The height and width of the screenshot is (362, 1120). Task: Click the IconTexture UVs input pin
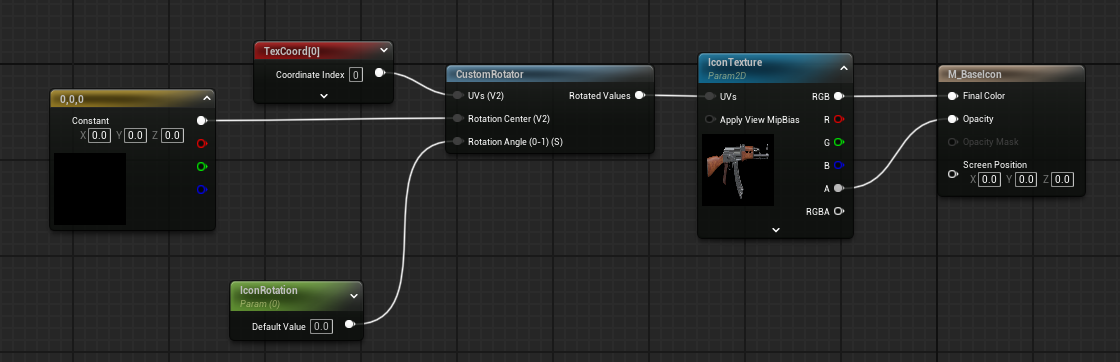pyautogui.click(x=709, y=96)
